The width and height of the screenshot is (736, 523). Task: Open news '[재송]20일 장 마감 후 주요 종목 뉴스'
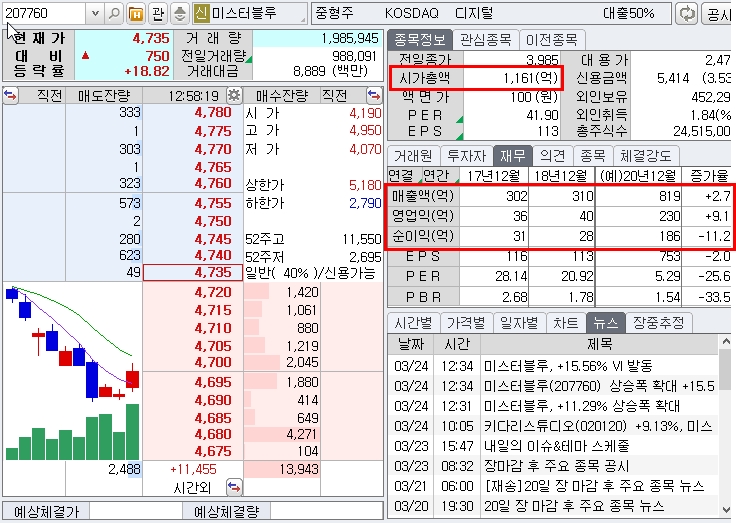(x=594, y=485)
